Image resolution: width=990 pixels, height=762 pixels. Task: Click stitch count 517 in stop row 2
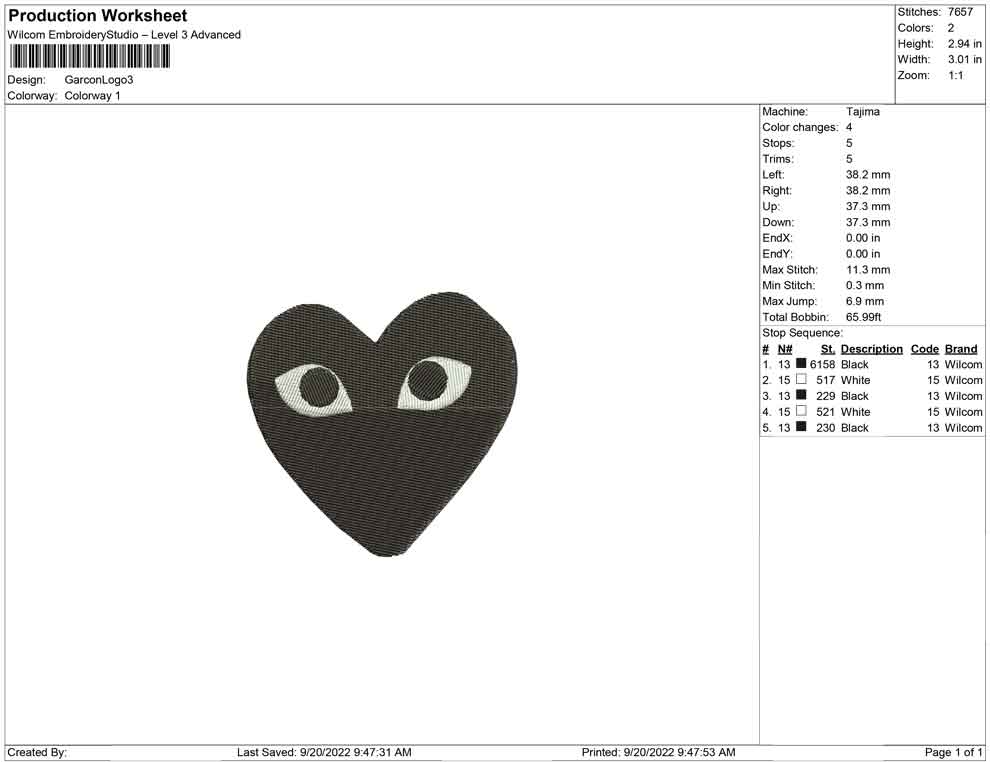[826, 381]
